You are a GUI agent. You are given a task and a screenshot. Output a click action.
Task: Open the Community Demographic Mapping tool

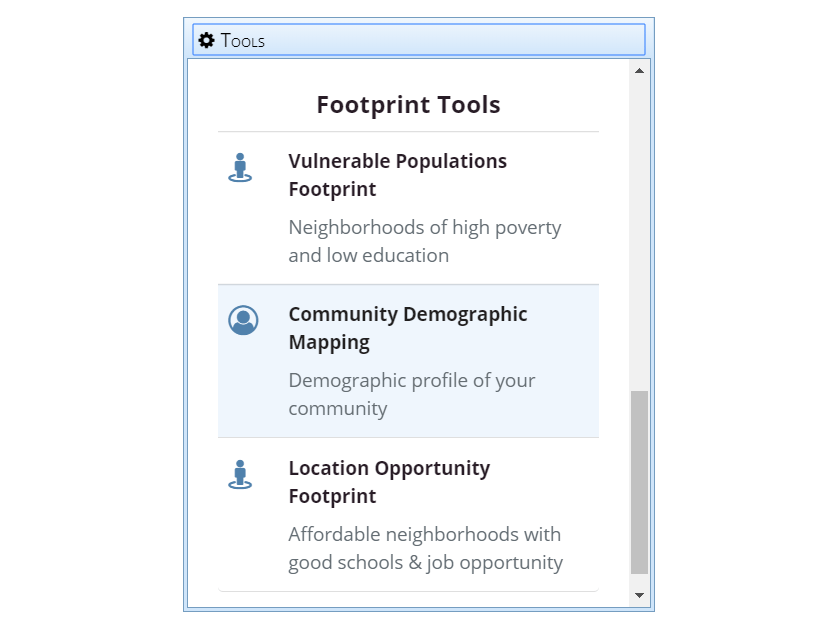407,328
